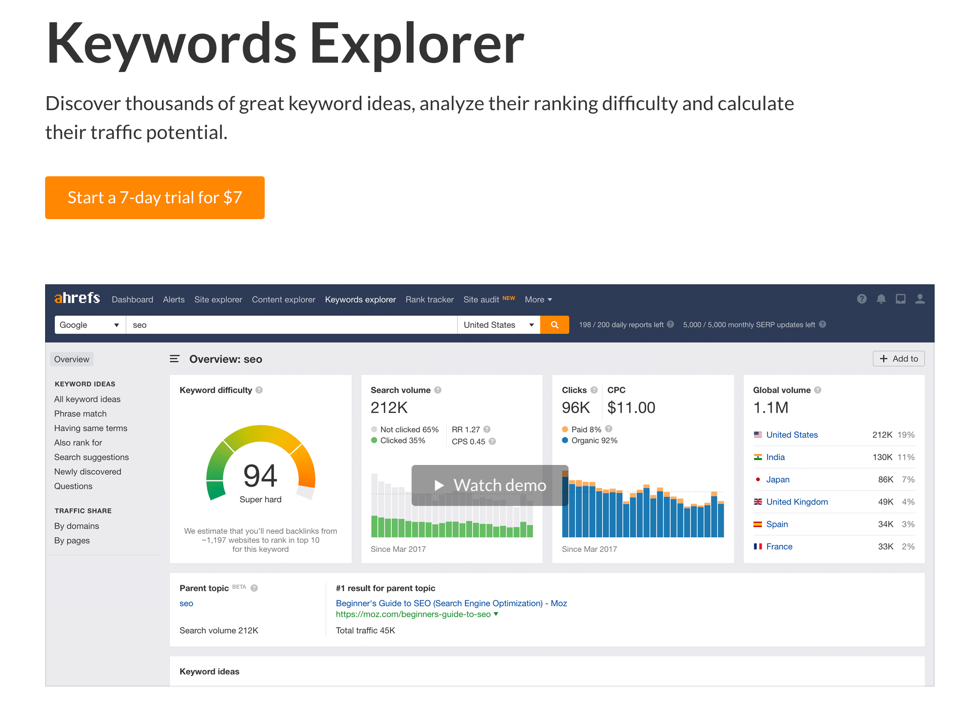Open Alerts in the top navigation

click(174, 299)
